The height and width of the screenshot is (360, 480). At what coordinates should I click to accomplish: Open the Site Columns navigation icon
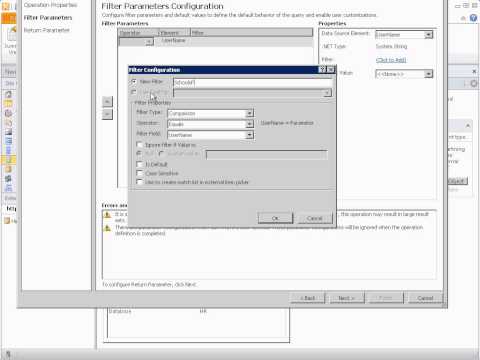click(x=8, y=151)
